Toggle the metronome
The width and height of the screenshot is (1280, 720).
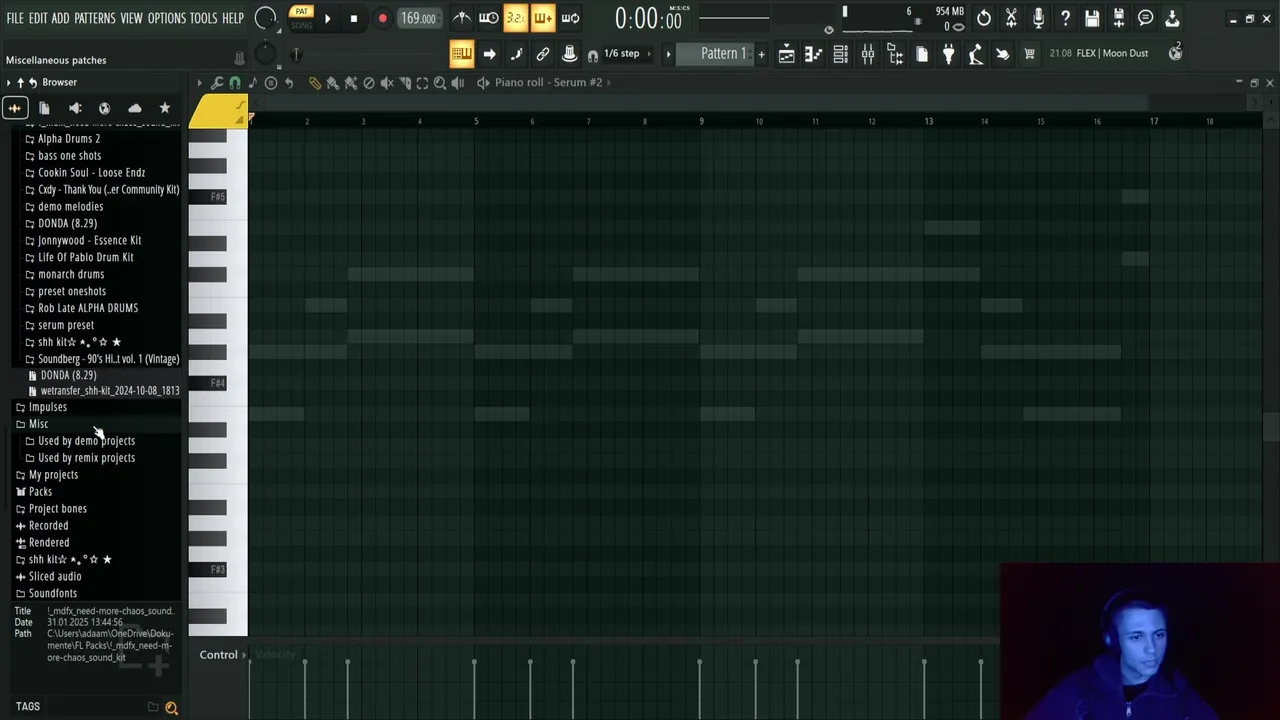coord(462,18)
